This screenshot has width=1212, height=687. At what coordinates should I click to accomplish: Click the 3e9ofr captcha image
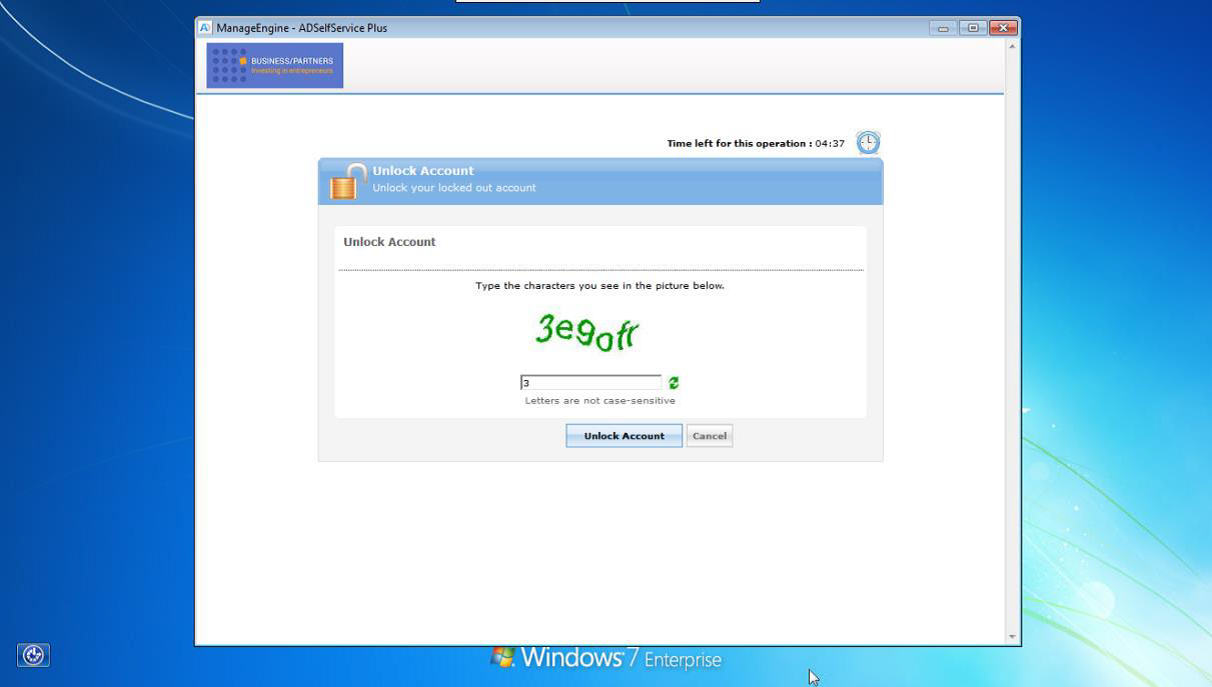pos(587,332)
